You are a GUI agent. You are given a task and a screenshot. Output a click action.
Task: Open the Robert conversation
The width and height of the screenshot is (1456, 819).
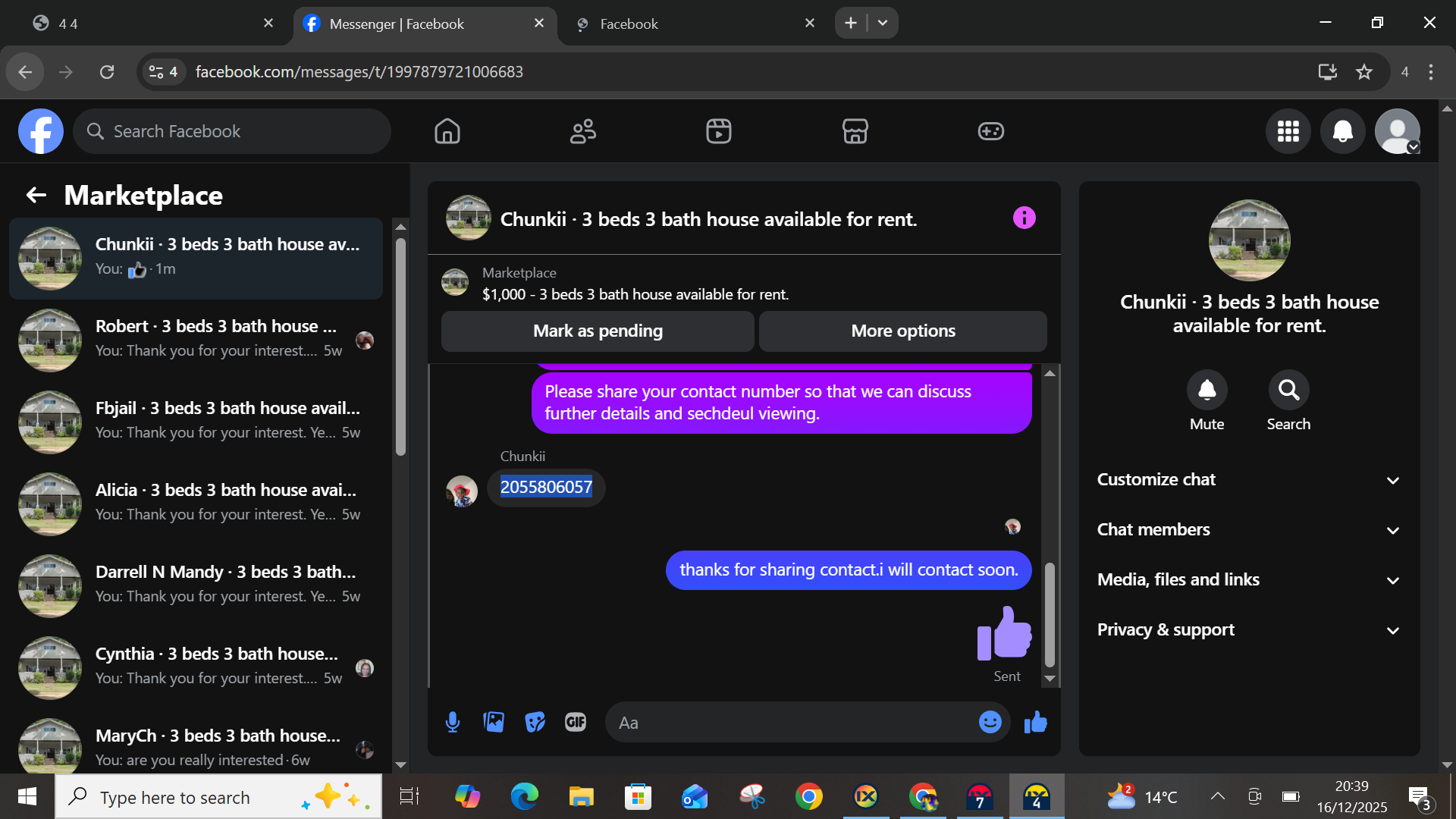(x=196, y=340)
